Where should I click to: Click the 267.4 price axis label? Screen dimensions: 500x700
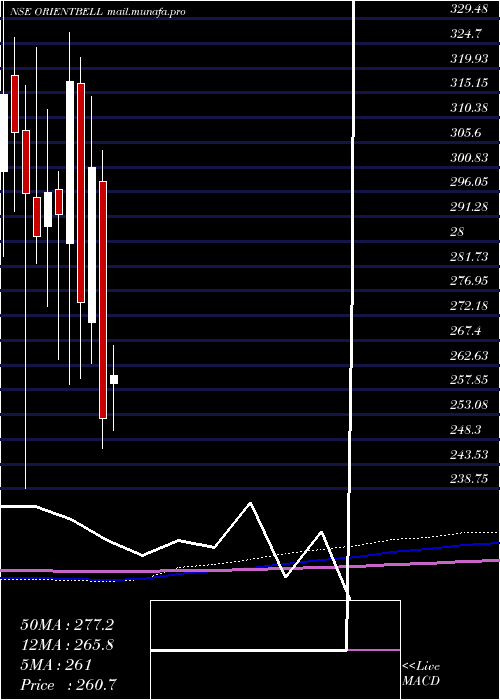click(465, 331)
